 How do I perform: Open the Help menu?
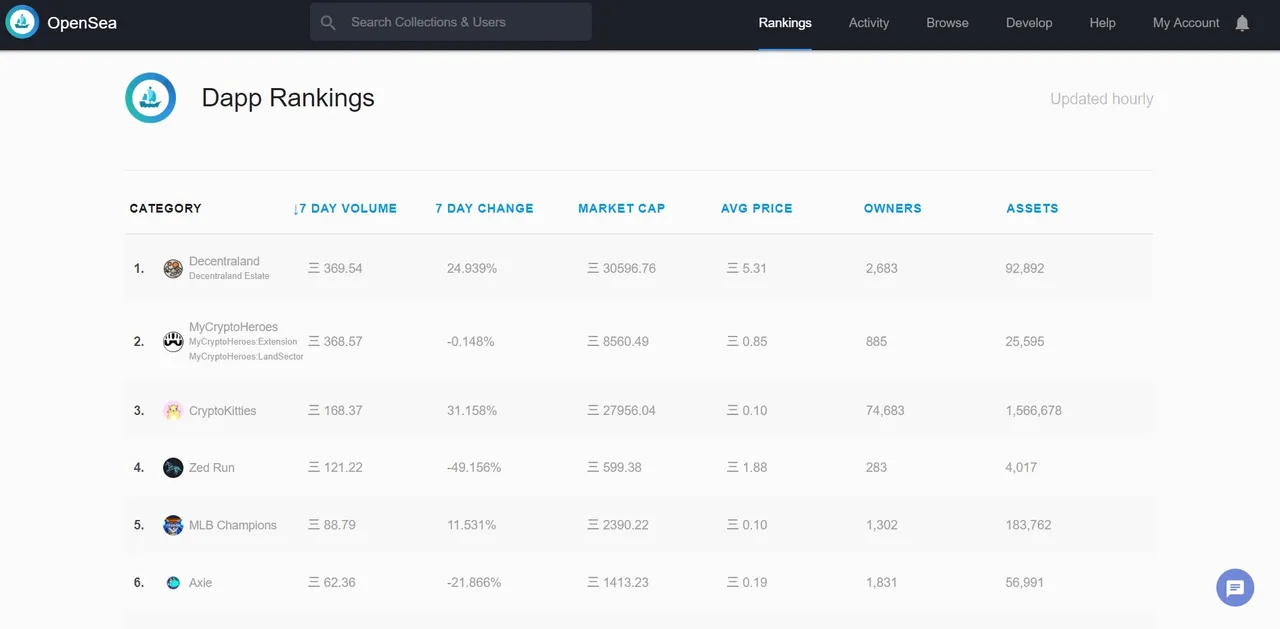coord(1102,23)
